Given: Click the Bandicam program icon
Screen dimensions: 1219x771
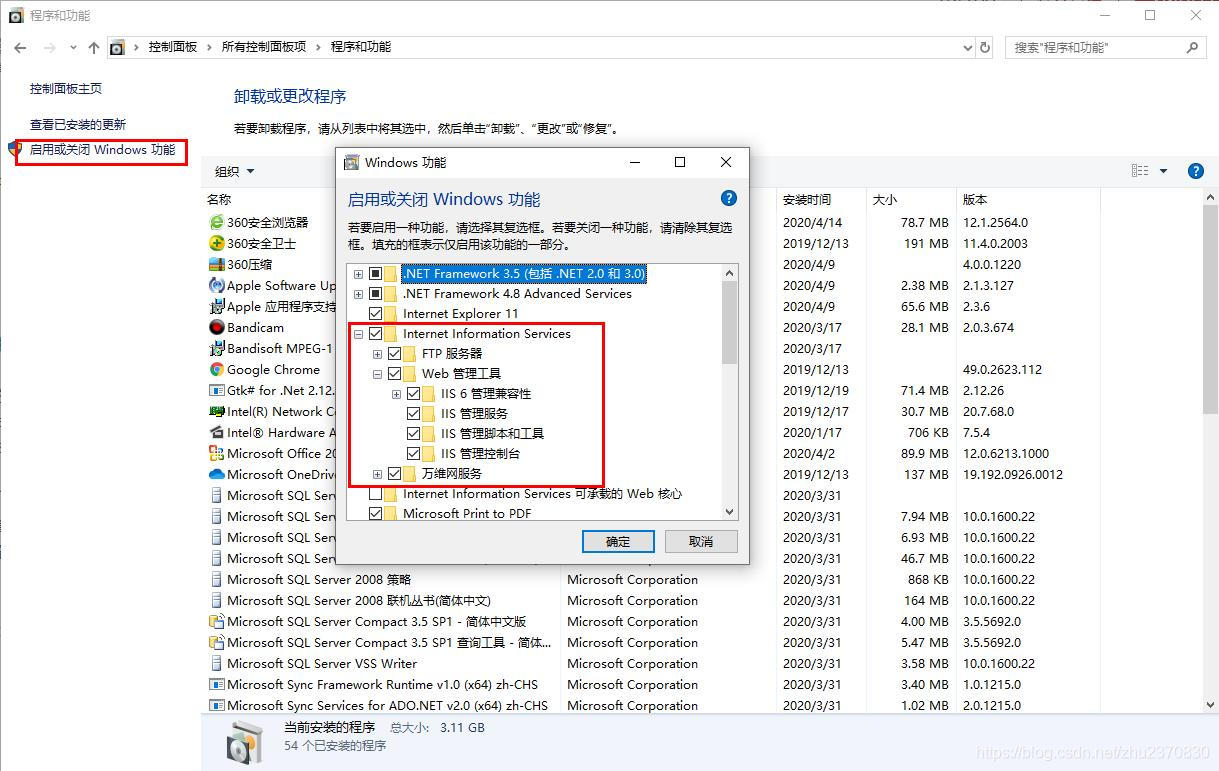Looking at the screenshot, I should 216,327.
